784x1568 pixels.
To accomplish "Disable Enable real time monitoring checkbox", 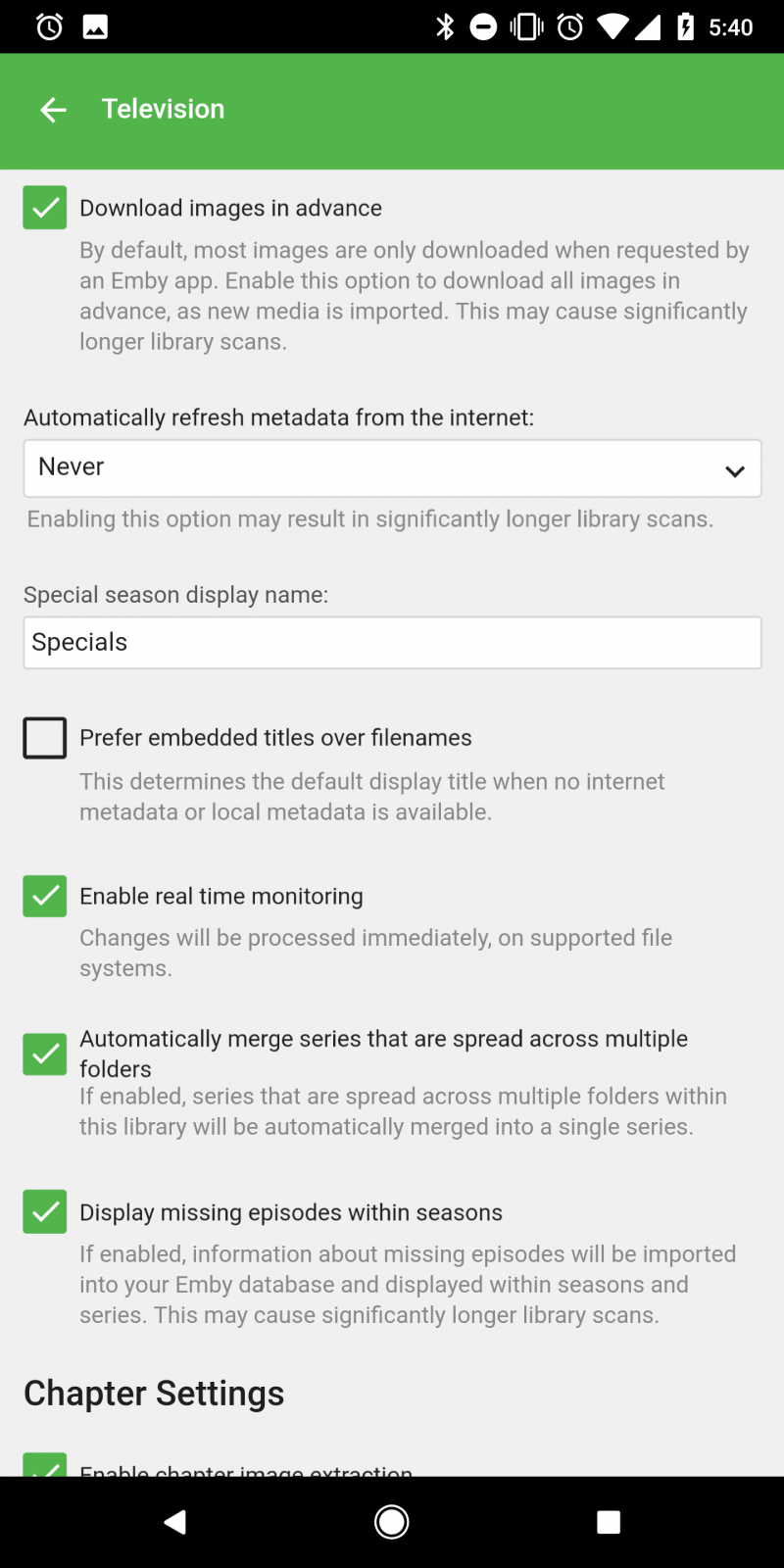I will coord(45,897).
